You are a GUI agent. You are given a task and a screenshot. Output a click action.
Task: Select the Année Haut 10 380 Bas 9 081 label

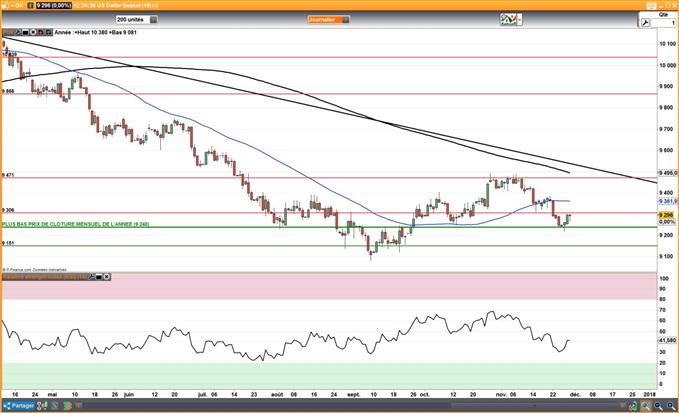(96, 32)
